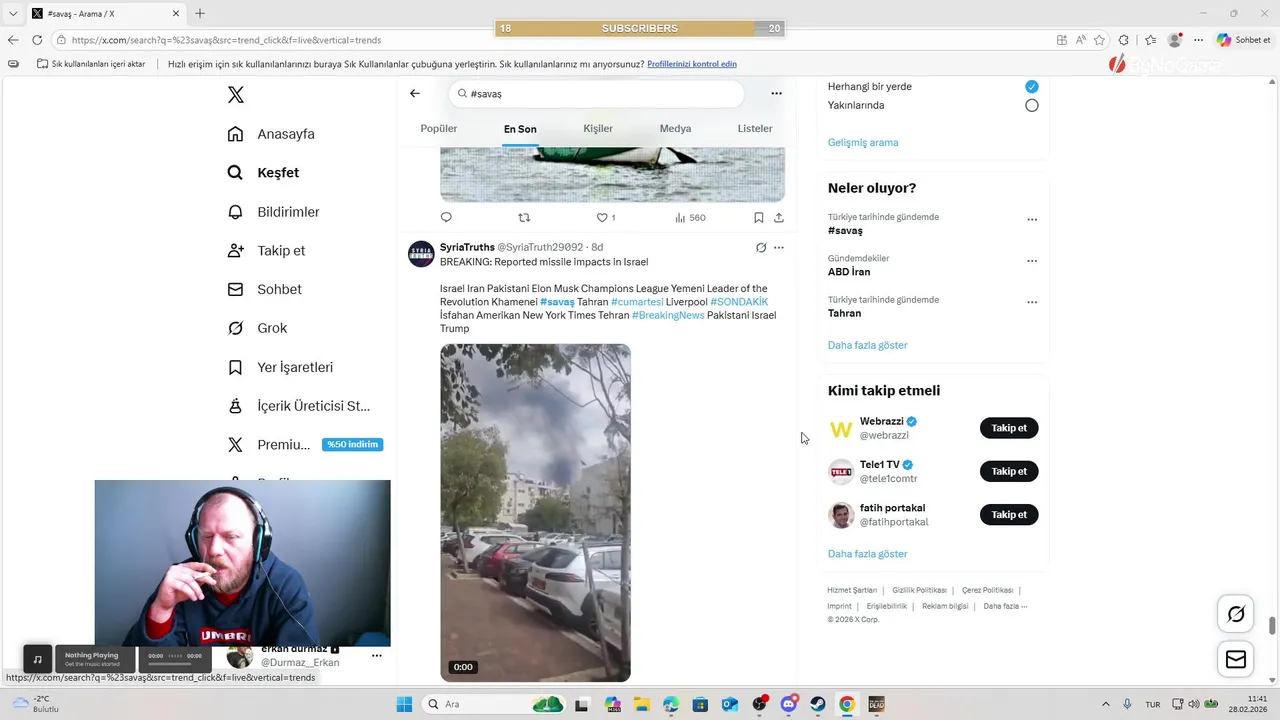Image resolution: width=1280 pixels, height=720 pixels.
Task: Open Steam from the taskbar
Action: pyautogui.click(x=818, y=704)
